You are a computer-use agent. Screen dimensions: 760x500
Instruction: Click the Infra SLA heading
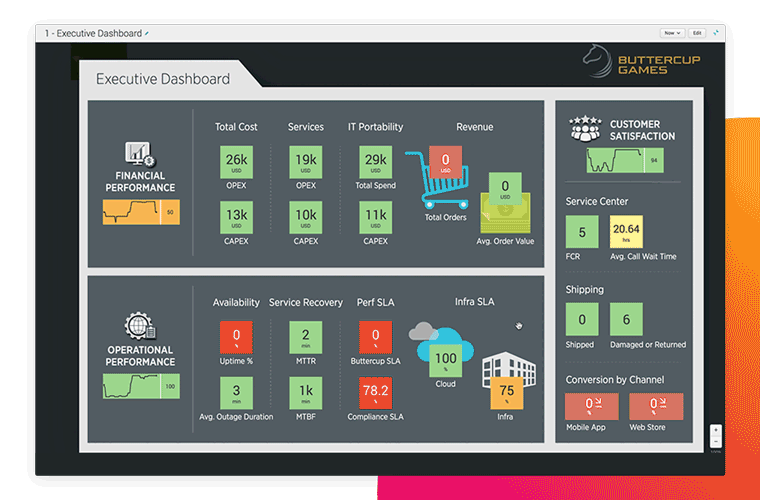475,302
